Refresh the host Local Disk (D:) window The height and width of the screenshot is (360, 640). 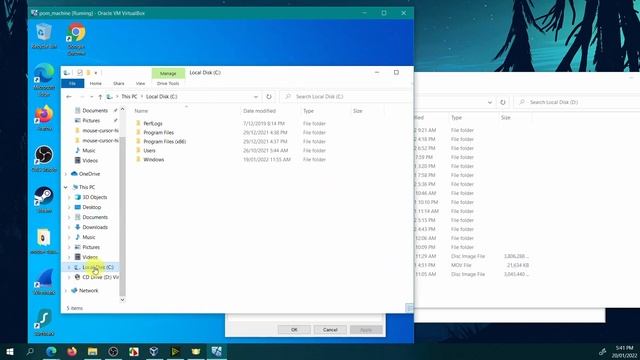(x=502, y=102)
